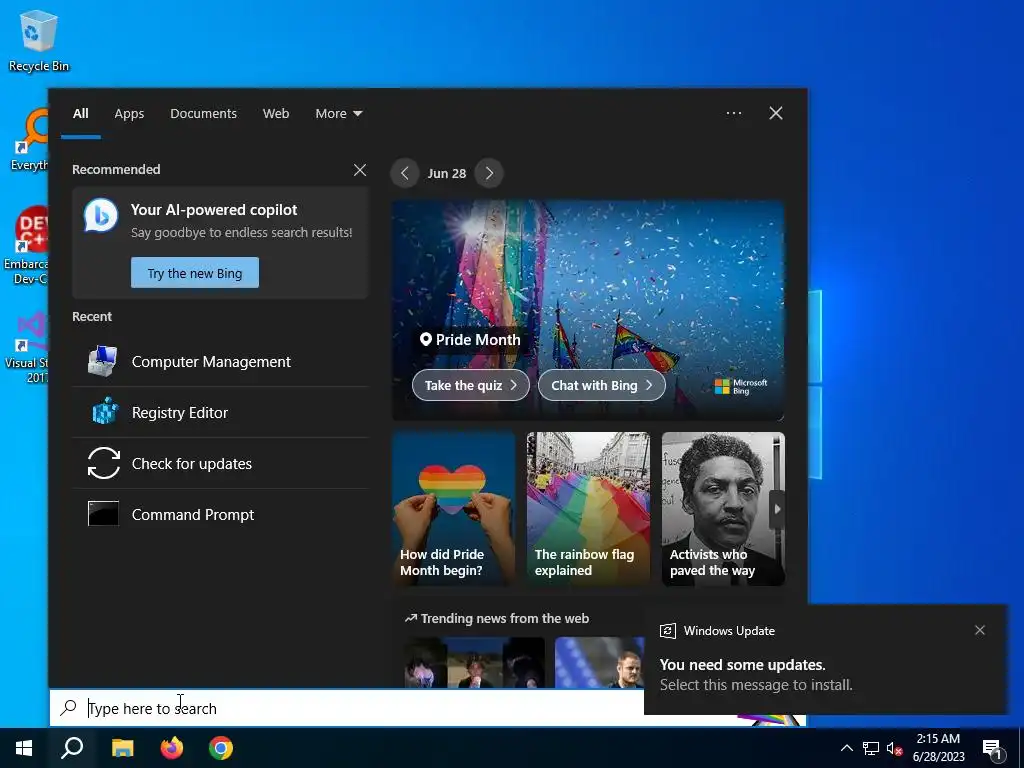The height and width of the screenshot is (768, 1024).
Task: Open File Explorer from taskbar
Action: 122,748
